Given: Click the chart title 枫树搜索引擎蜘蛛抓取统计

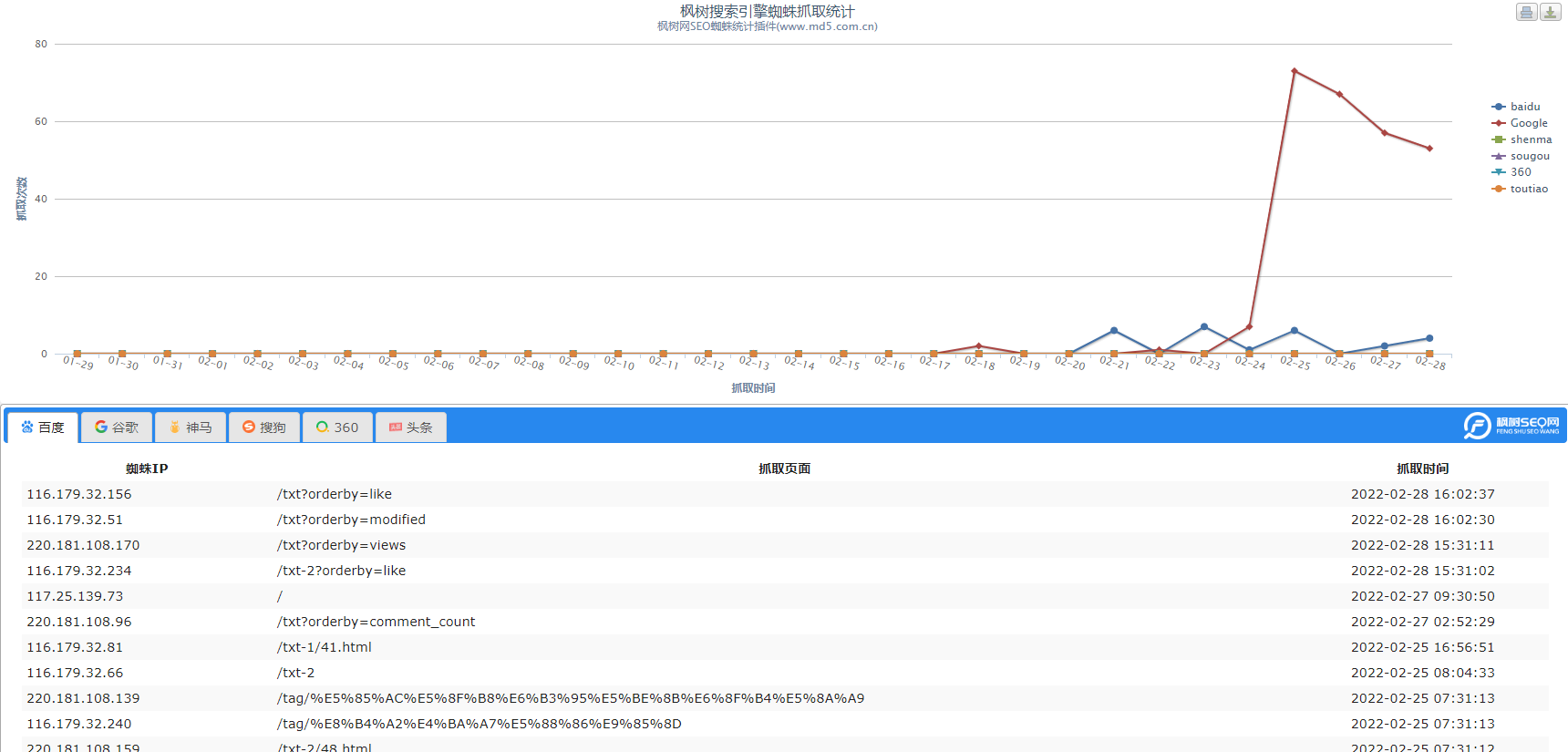Looking at the screenshot, I should click(x=768, y=11).
